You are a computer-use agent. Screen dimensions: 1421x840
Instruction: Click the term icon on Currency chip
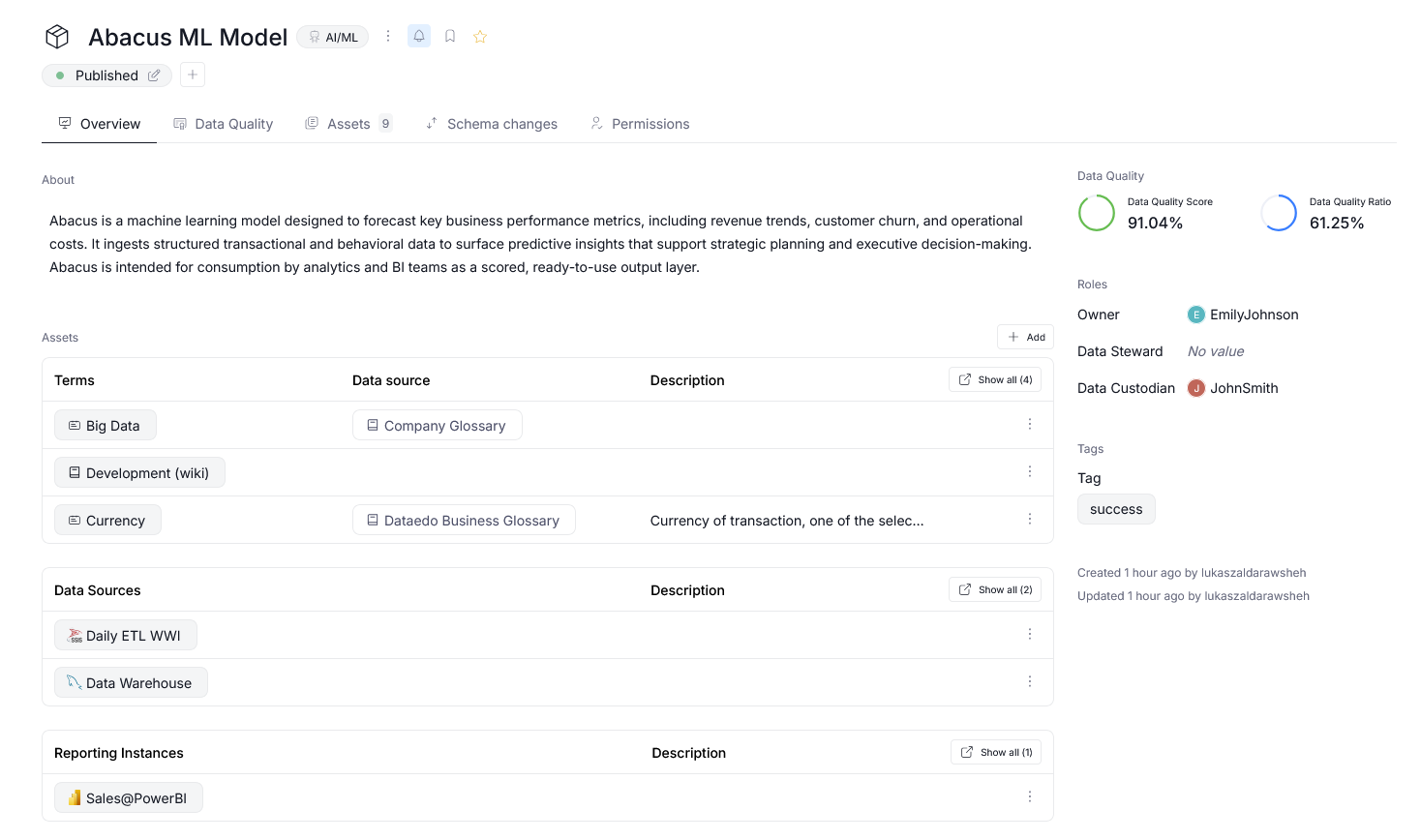(x=75, y=520)
